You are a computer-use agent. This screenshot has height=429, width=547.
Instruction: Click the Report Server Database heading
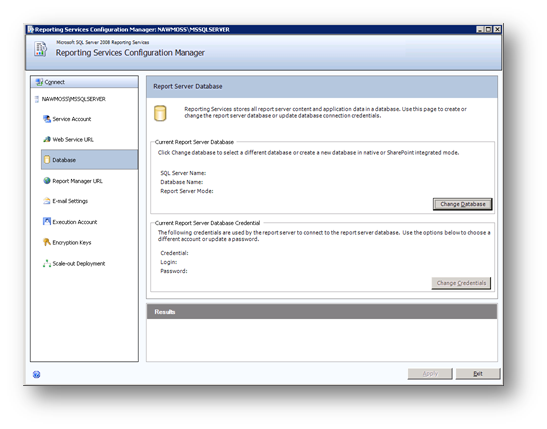(x=188, y=86)
